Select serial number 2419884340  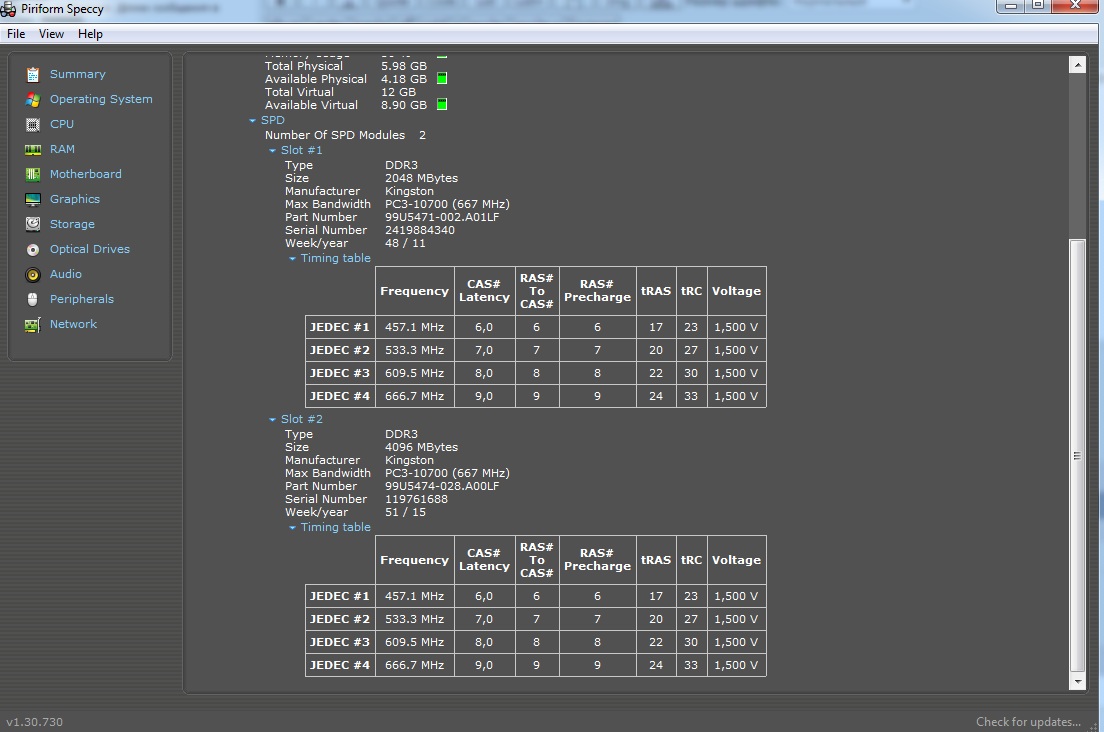click(x=420, y=230)
